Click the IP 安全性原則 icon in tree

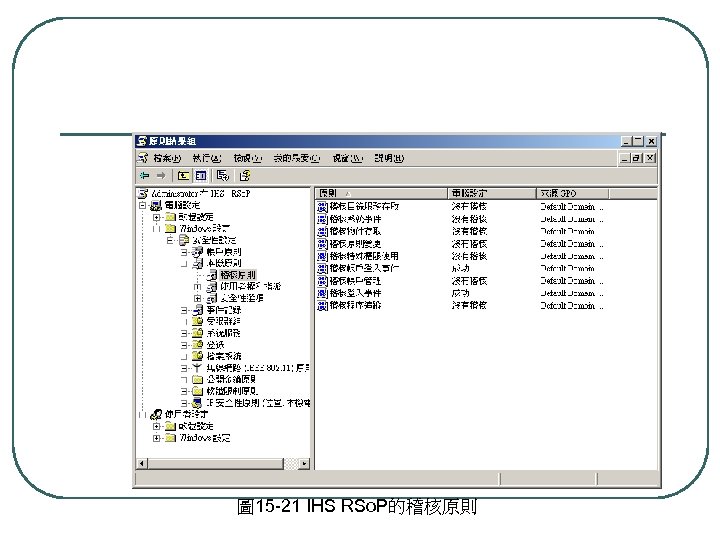[197, 403]
